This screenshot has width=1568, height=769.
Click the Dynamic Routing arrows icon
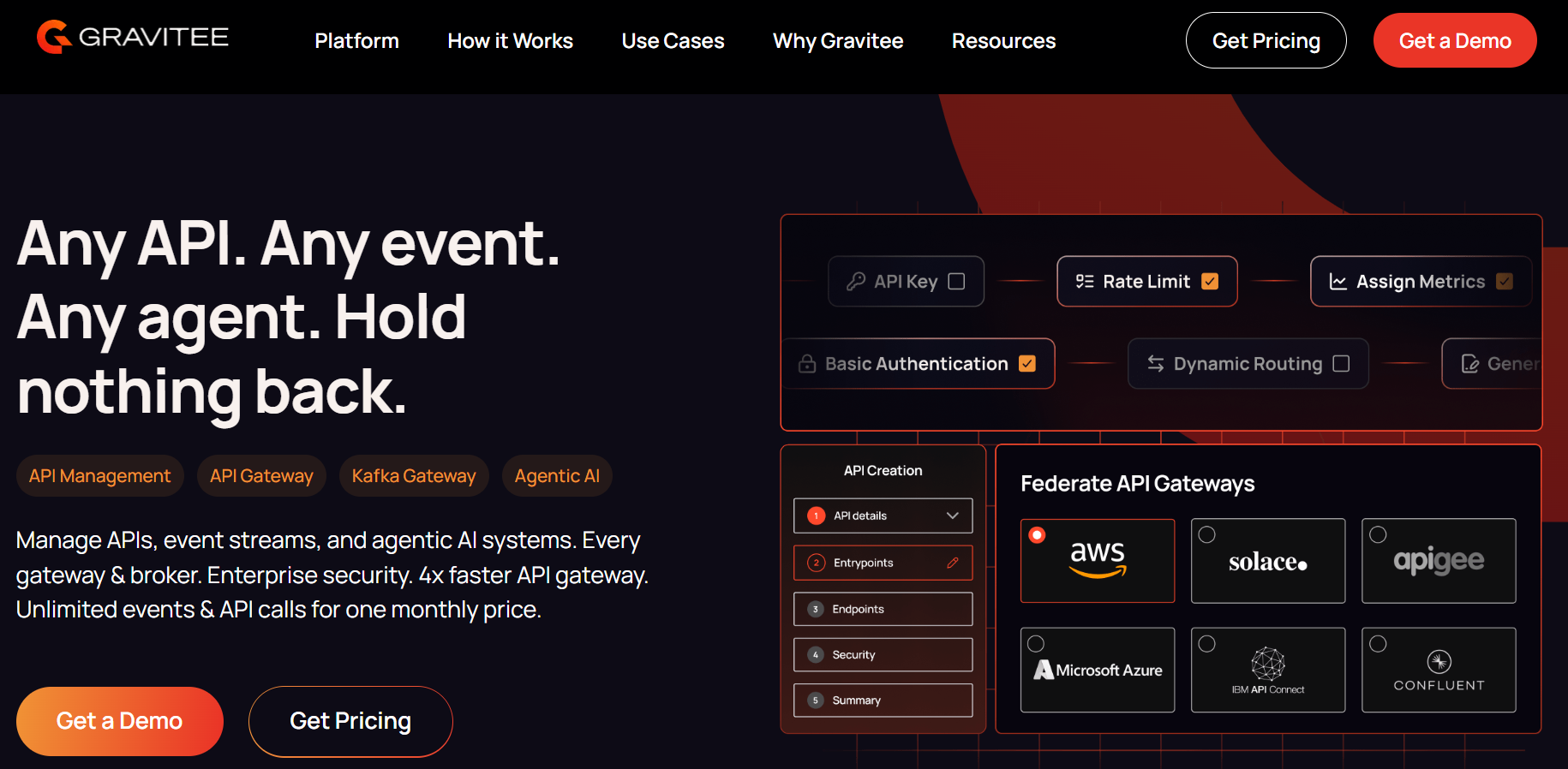pos(1156,364)
